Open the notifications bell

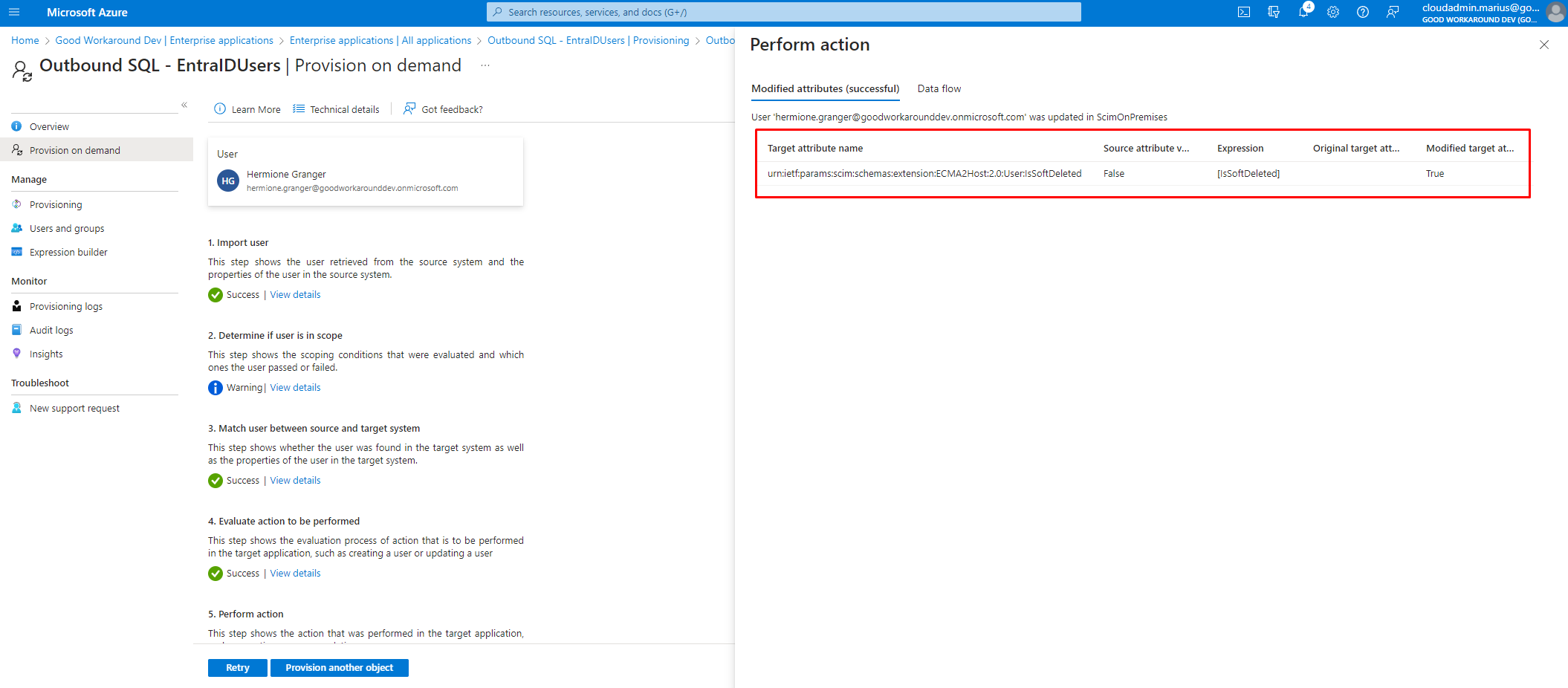pos(1303,12)
